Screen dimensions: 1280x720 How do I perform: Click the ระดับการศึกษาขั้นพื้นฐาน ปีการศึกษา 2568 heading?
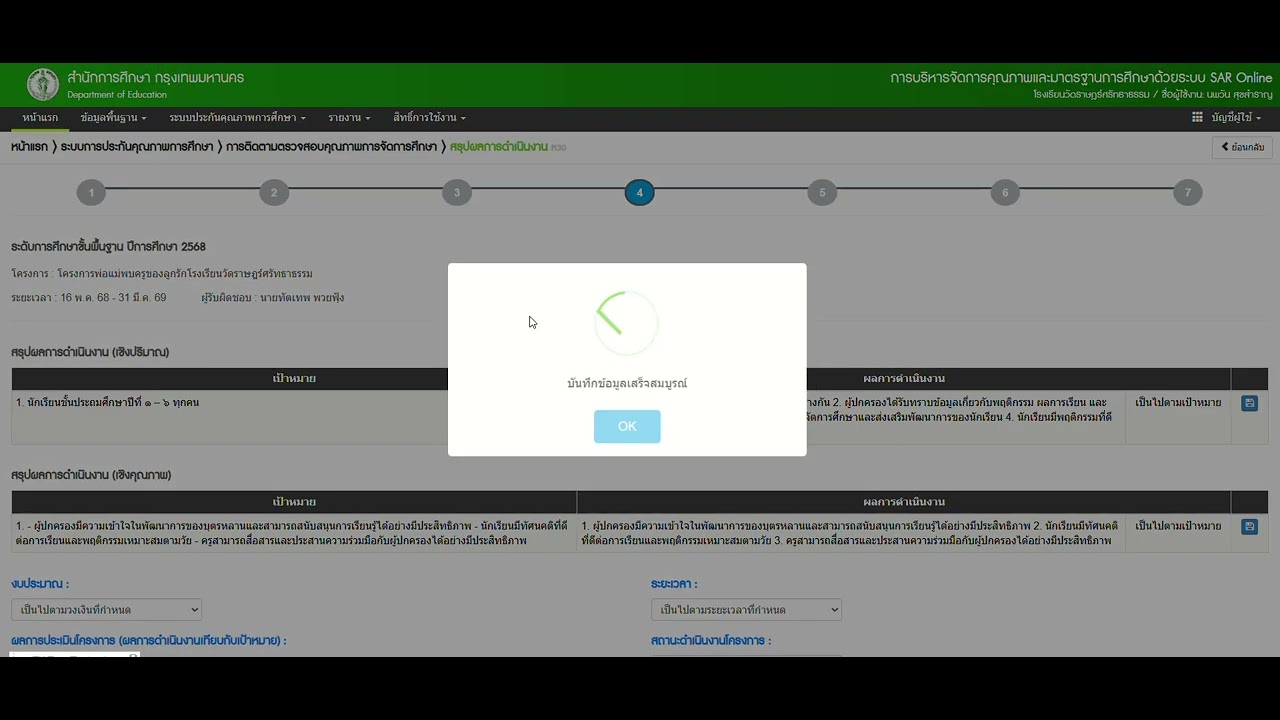point(108,247)
